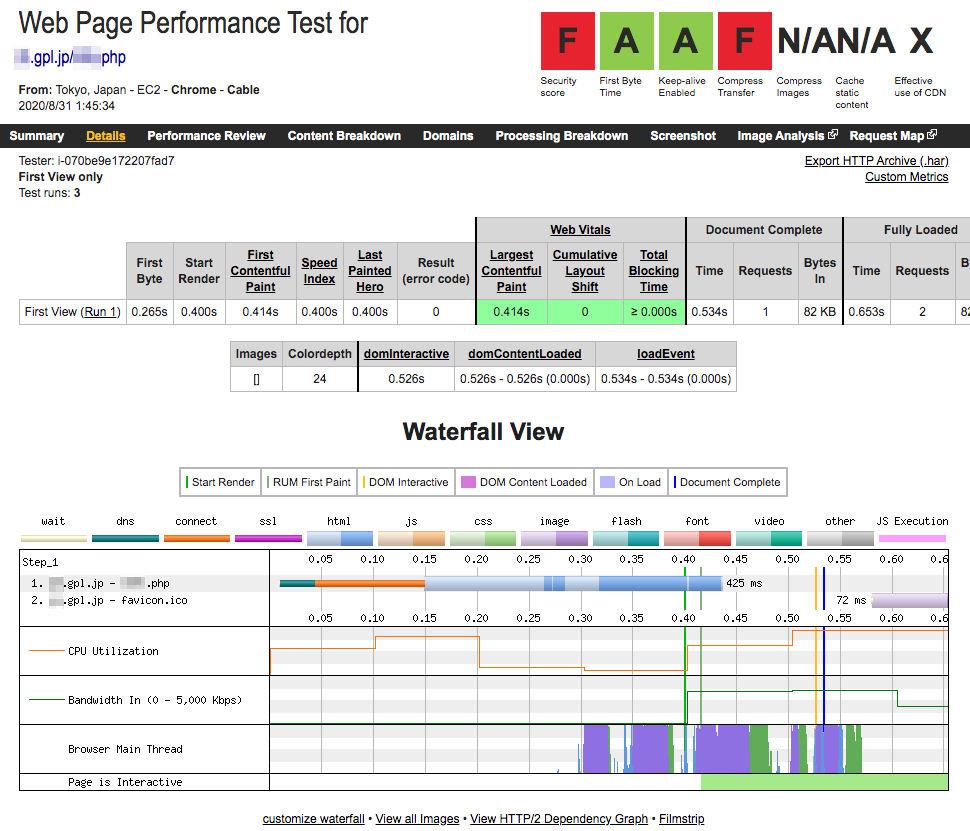Click the orange connect legend color swatch
970x831 pixels.
[196, 538]
